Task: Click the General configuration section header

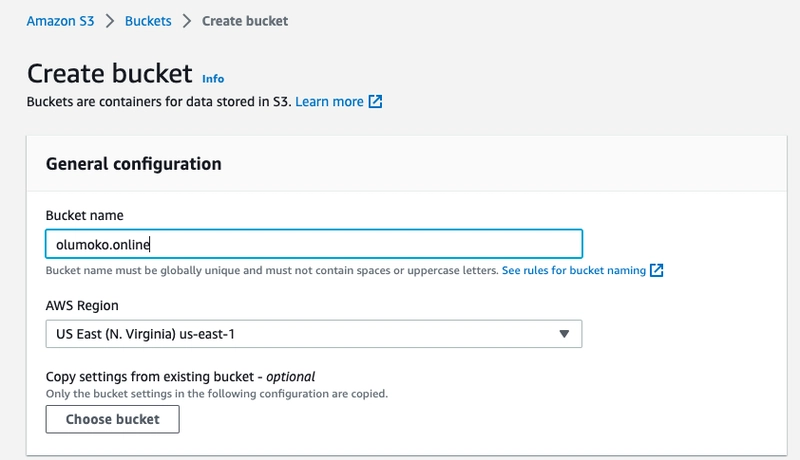Action: click(x=134, y=163)
